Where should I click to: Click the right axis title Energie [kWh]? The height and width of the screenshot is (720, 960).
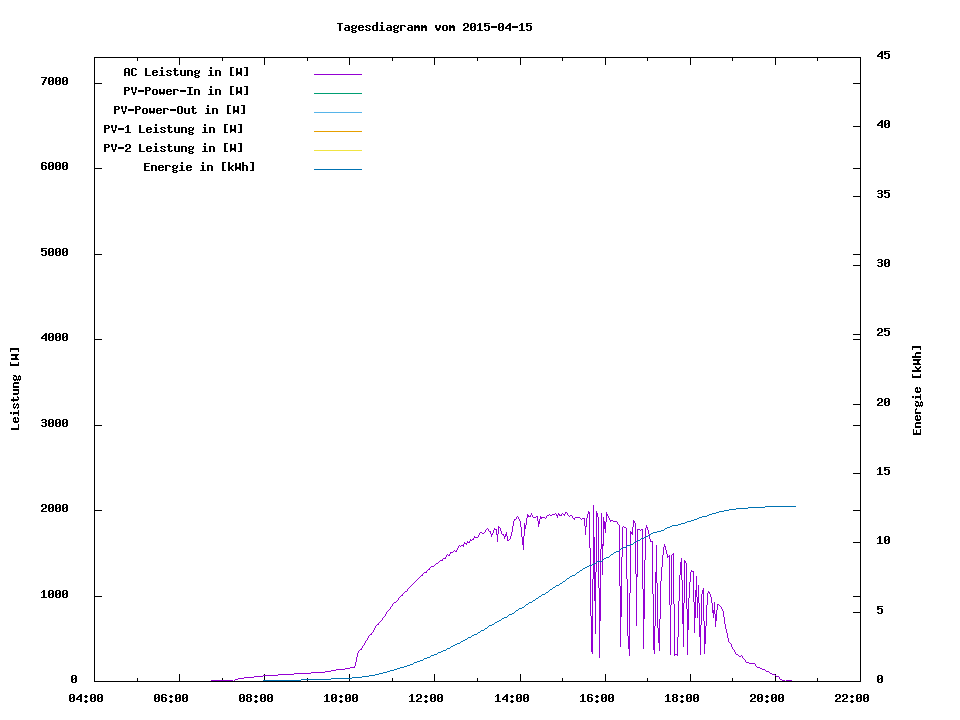click(917, 390)
